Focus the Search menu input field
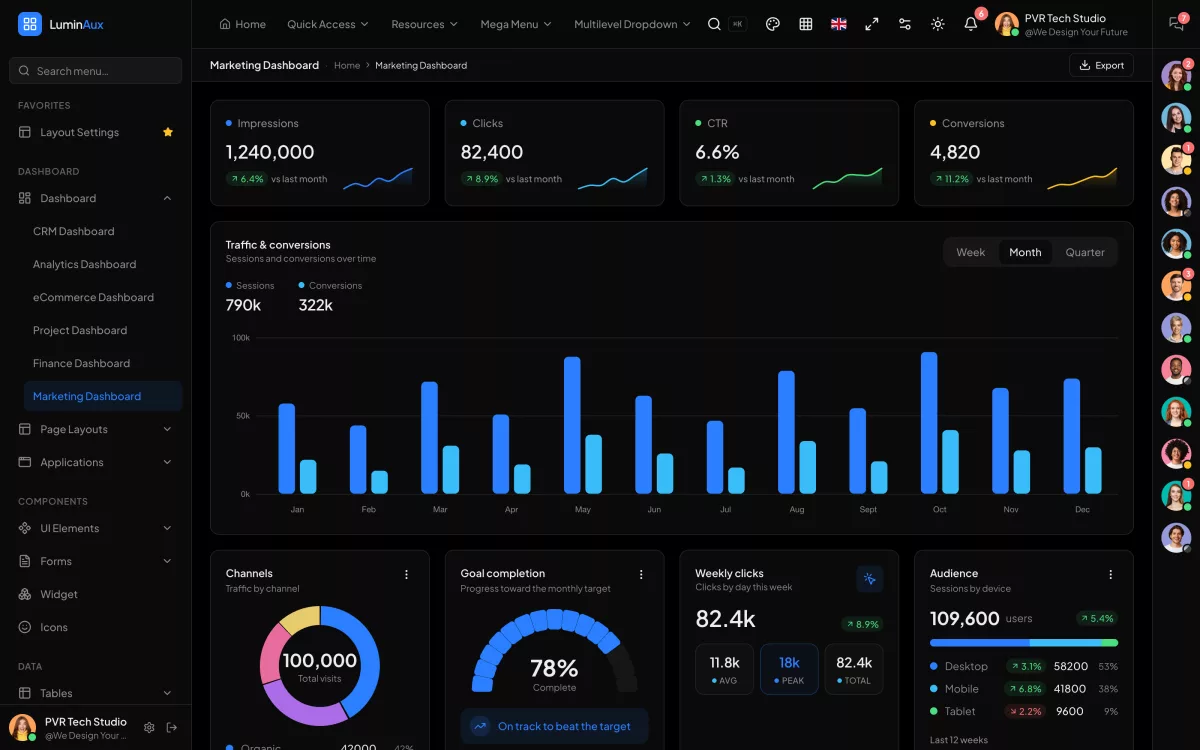The height and width of the screenshot is (750, 1200). [x=96, y=71]
